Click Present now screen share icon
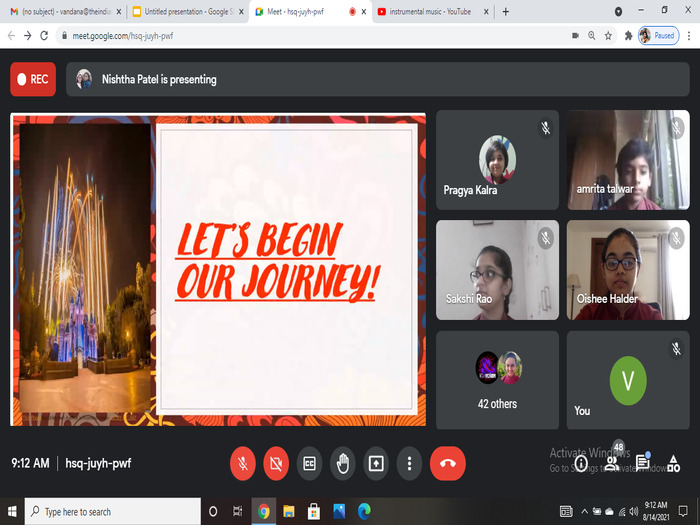This screenshot has height=525, width=700. click(x=376, y=463)
